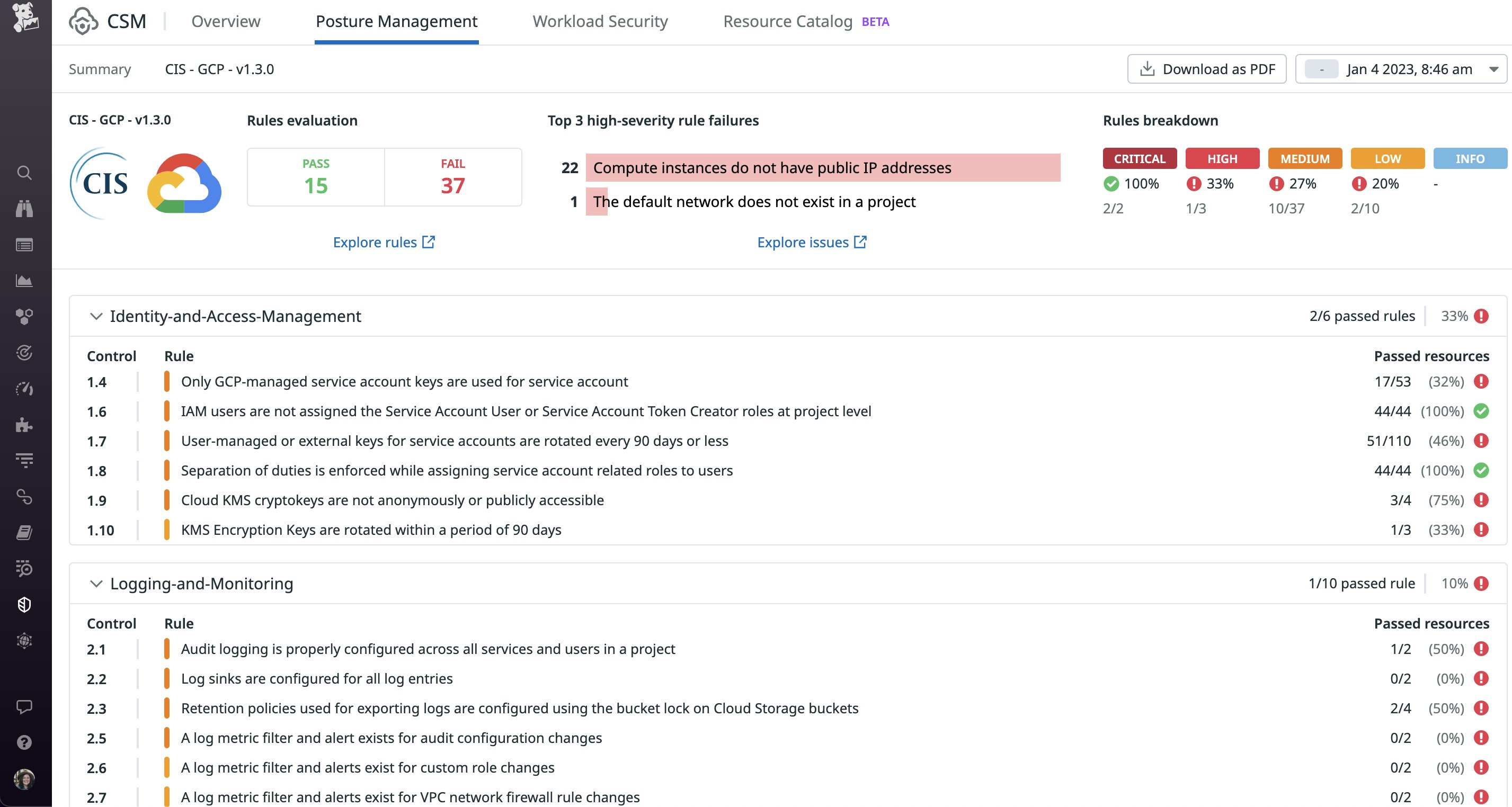1512x807 pixels.
Task: Open the Integrations puzzle-piece icon
Action: click(24, 426)
